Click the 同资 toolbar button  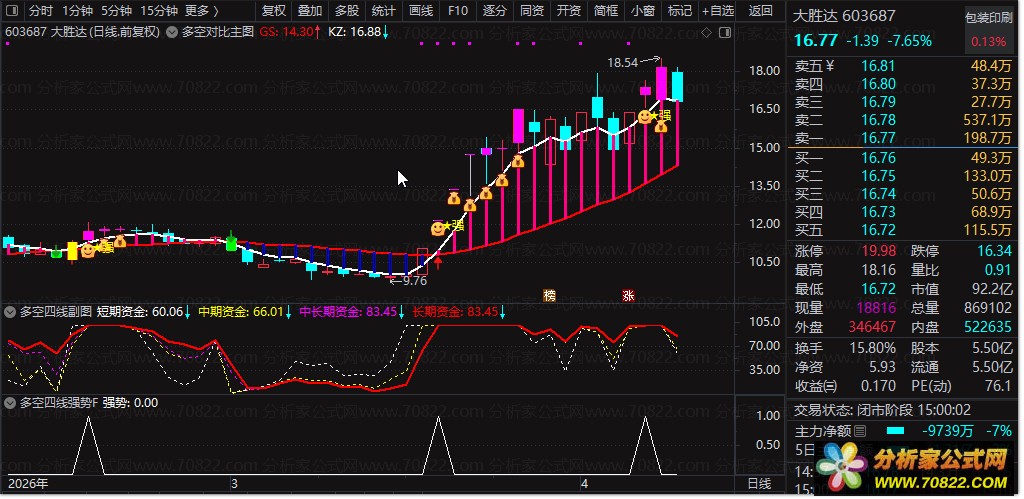point(532,10)
